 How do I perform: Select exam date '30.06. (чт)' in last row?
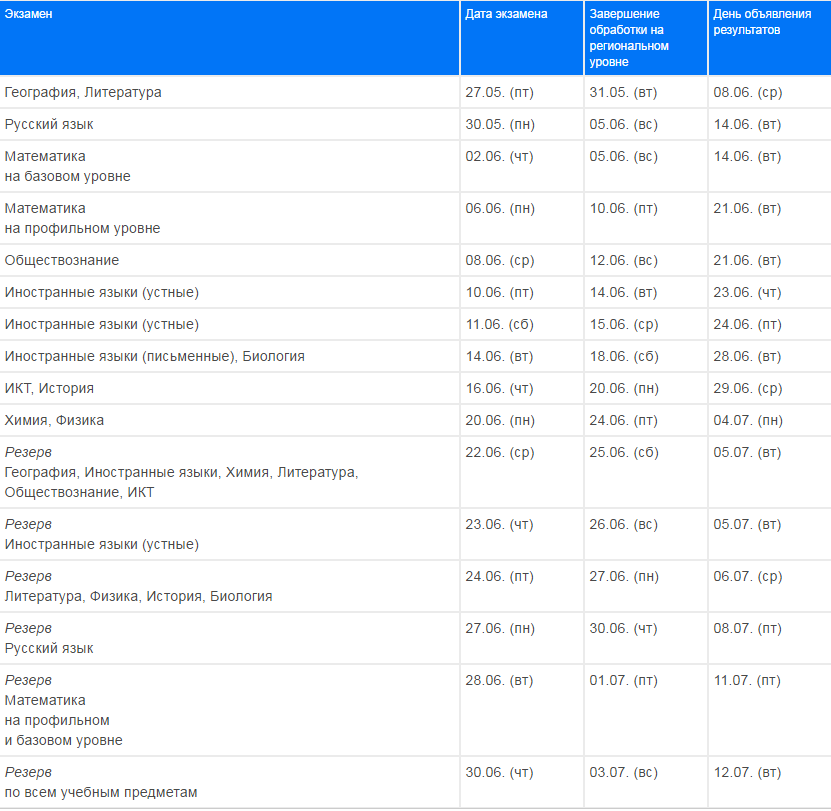pyautogui.click(x=521, y=782)
